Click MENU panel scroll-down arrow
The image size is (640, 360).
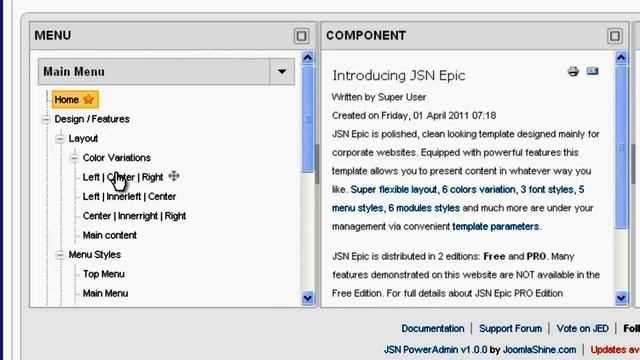click(307, 298)
